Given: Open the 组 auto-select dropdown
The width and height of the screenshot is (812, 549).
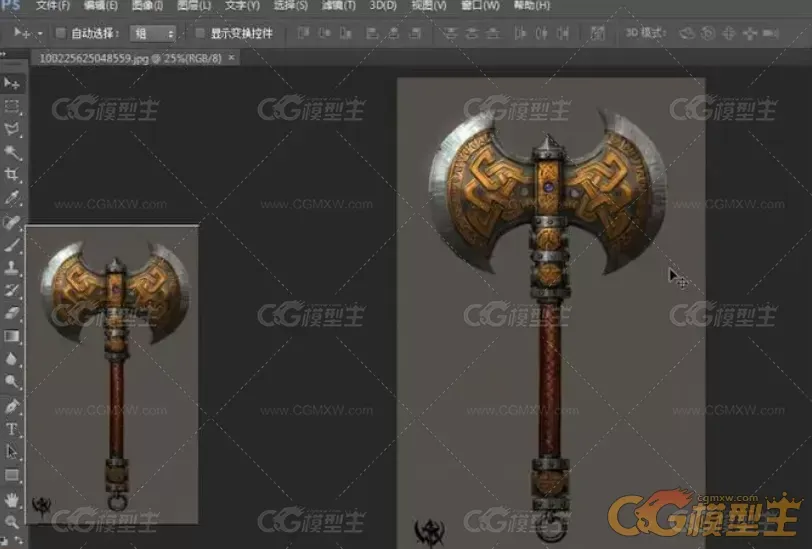Looking at the screenshot, I should pos(153,34).
